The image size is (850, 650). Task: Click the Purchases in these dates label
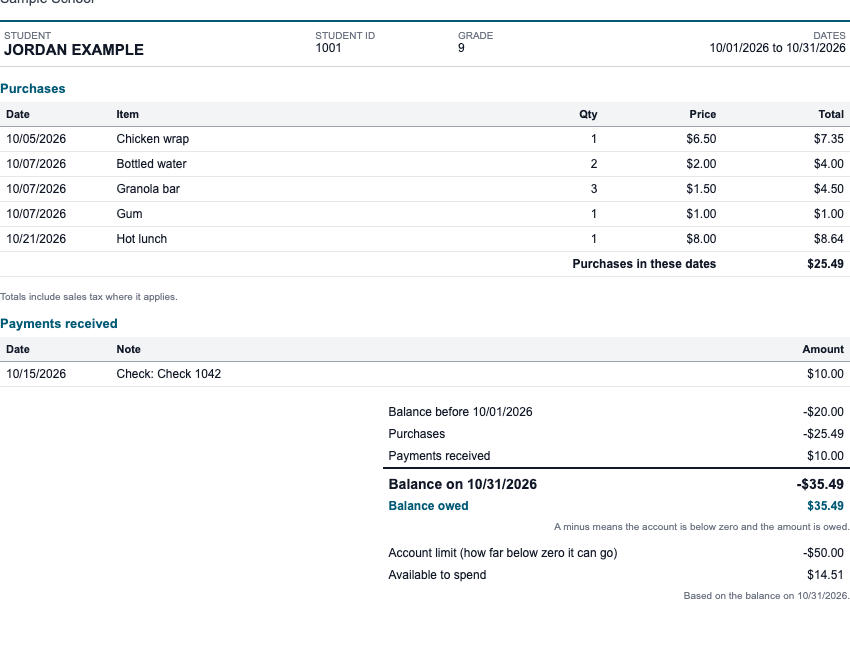pos(644,264)
